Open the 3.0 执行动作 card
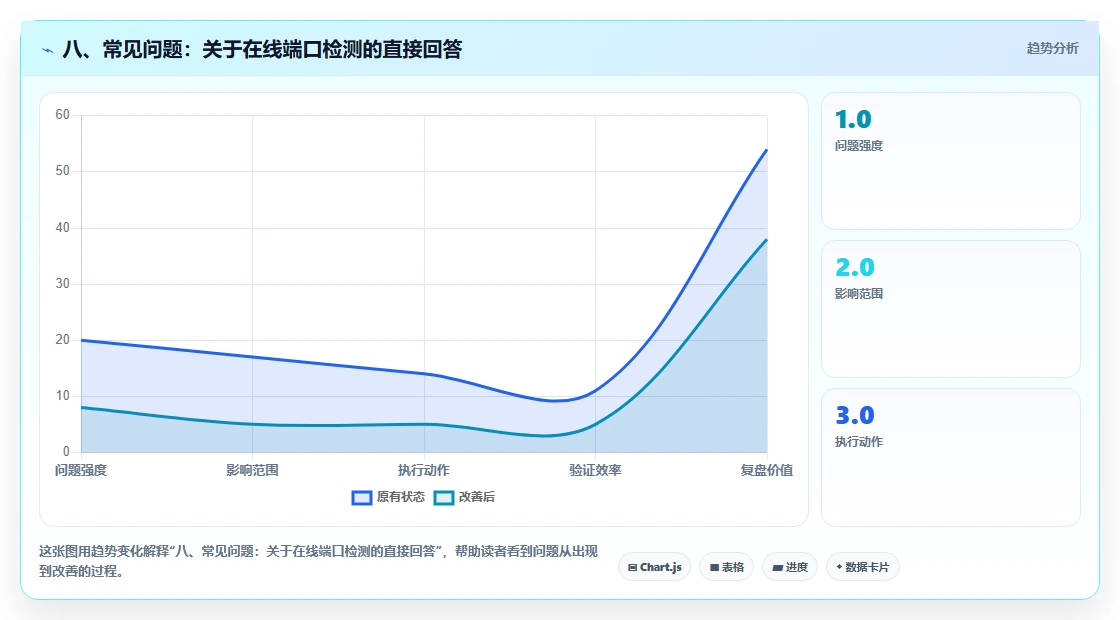This screenshot has height=620, width=1120. [951, 457]
